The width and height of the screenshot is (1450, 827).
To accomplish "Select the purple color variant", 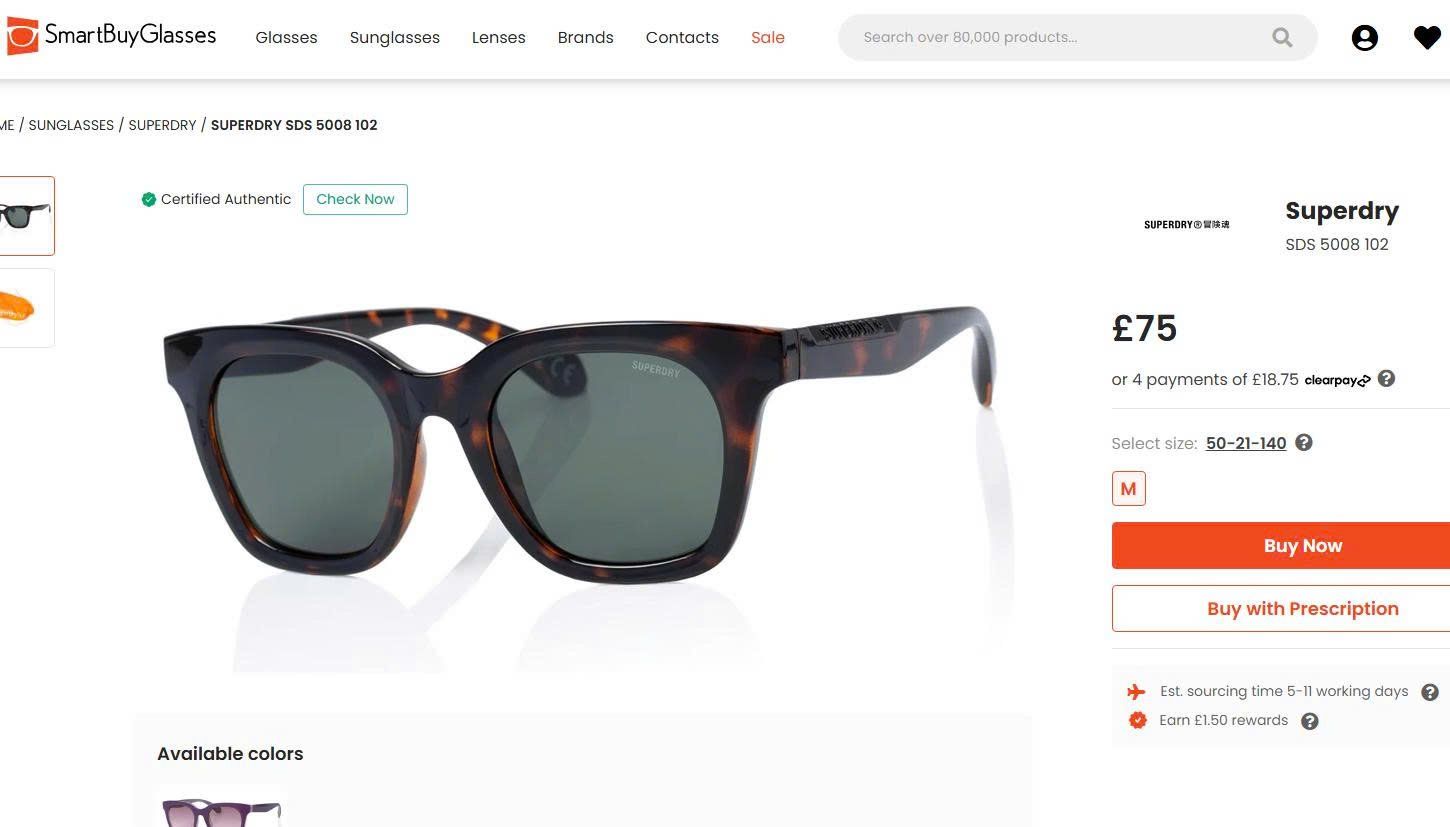I will (x=222, y=810).
